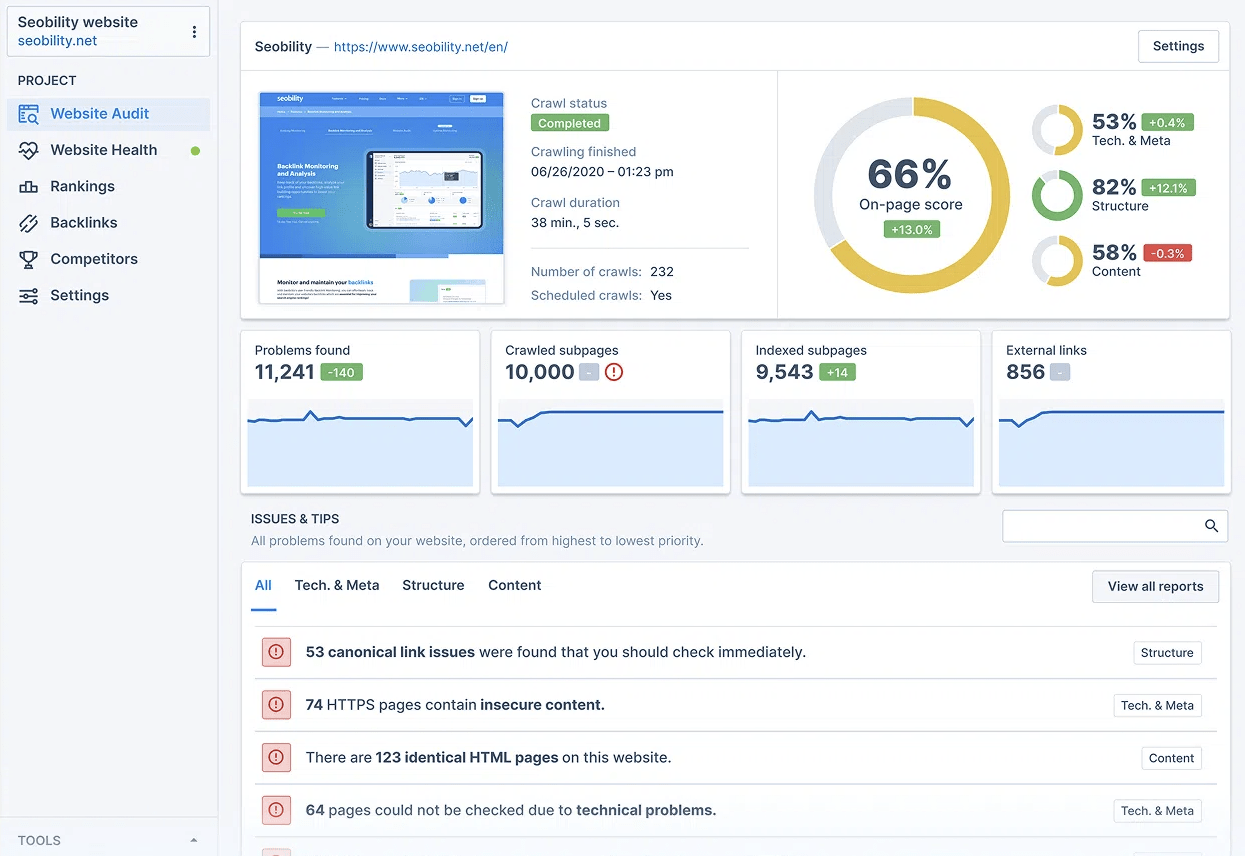This screenshot has width=1245, height=856.
Task: Open the seobility.net/en/ URL link
Action: (x=421, y=47)
